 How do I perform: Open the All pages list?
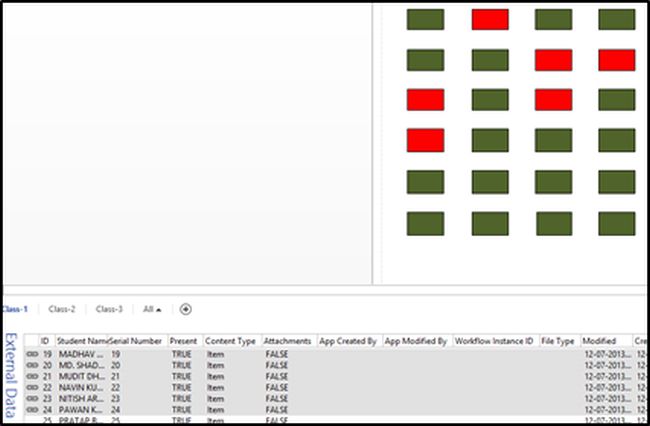[x=152, y=309]
